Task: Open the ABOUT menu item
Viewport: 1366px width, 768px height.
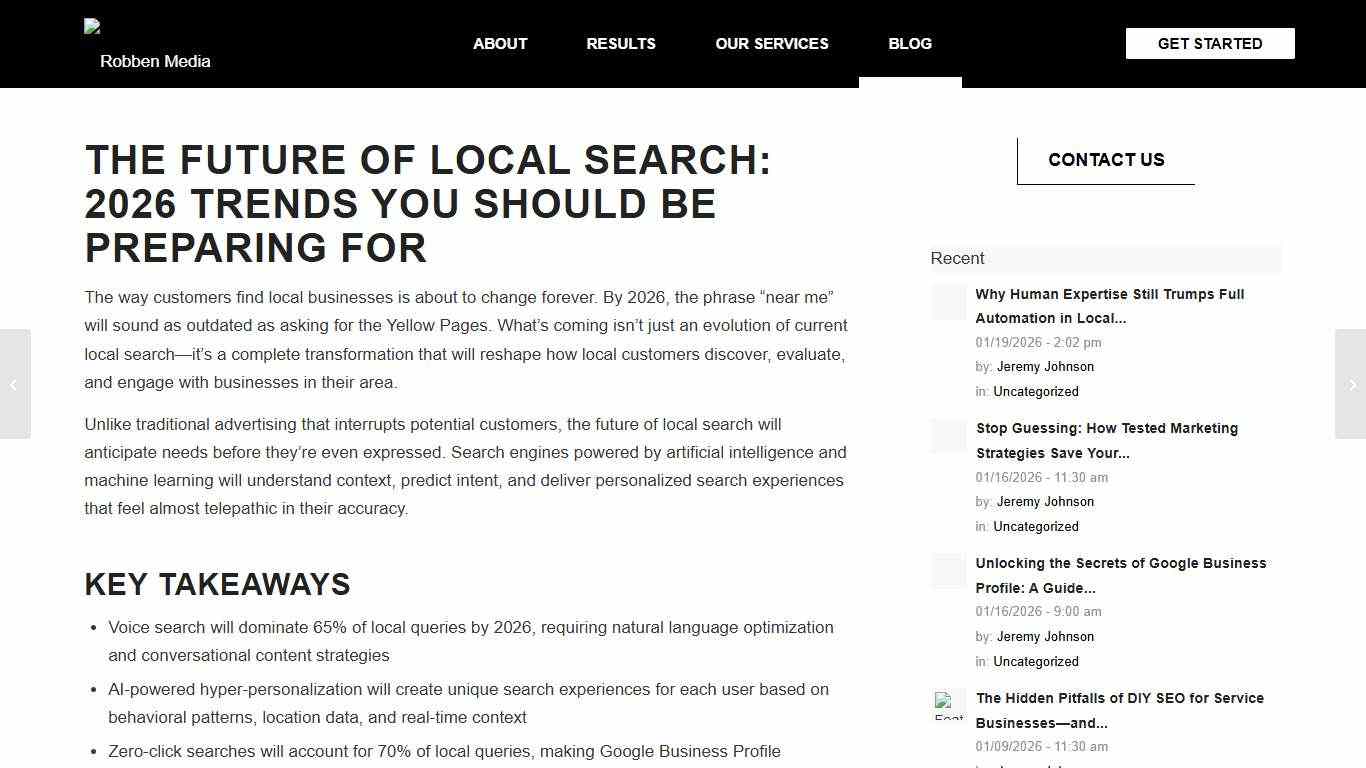Action: coord(500,43)
